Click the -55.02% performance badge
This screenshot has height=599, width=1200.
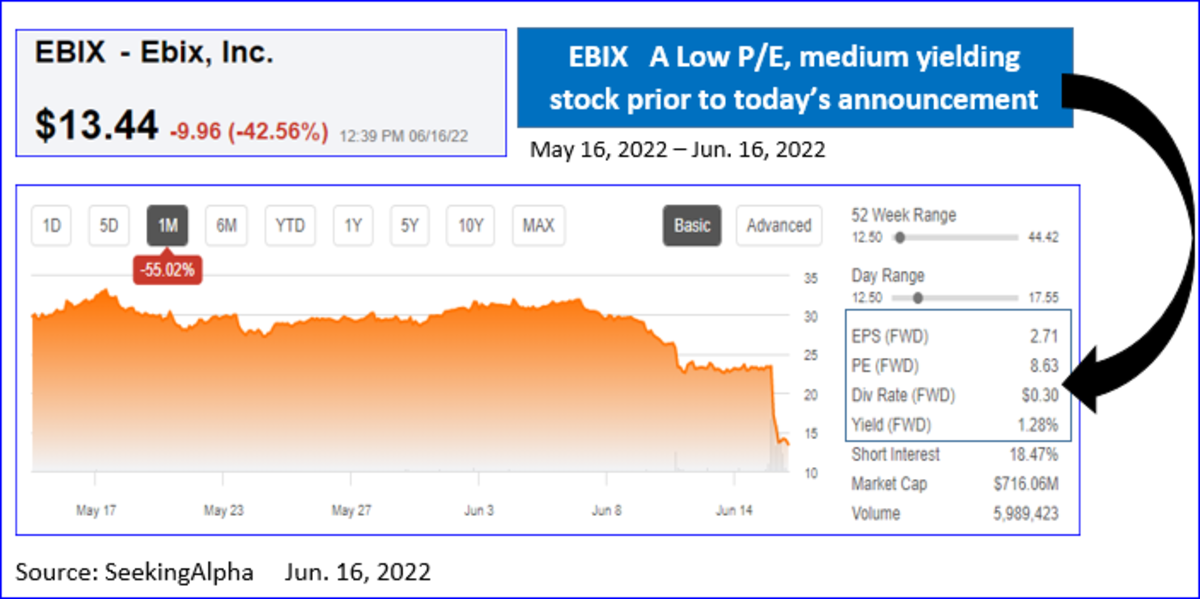167,269
